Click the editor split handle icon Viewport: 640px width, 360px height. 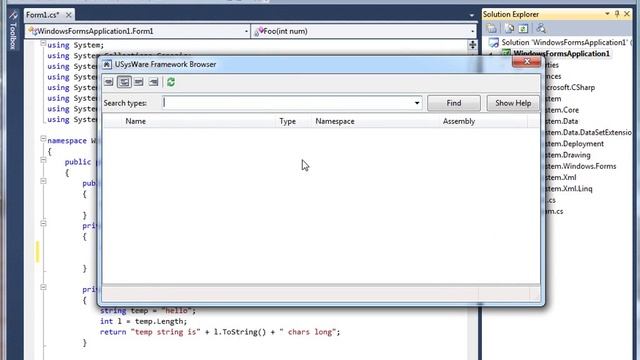tap(472, 44)
